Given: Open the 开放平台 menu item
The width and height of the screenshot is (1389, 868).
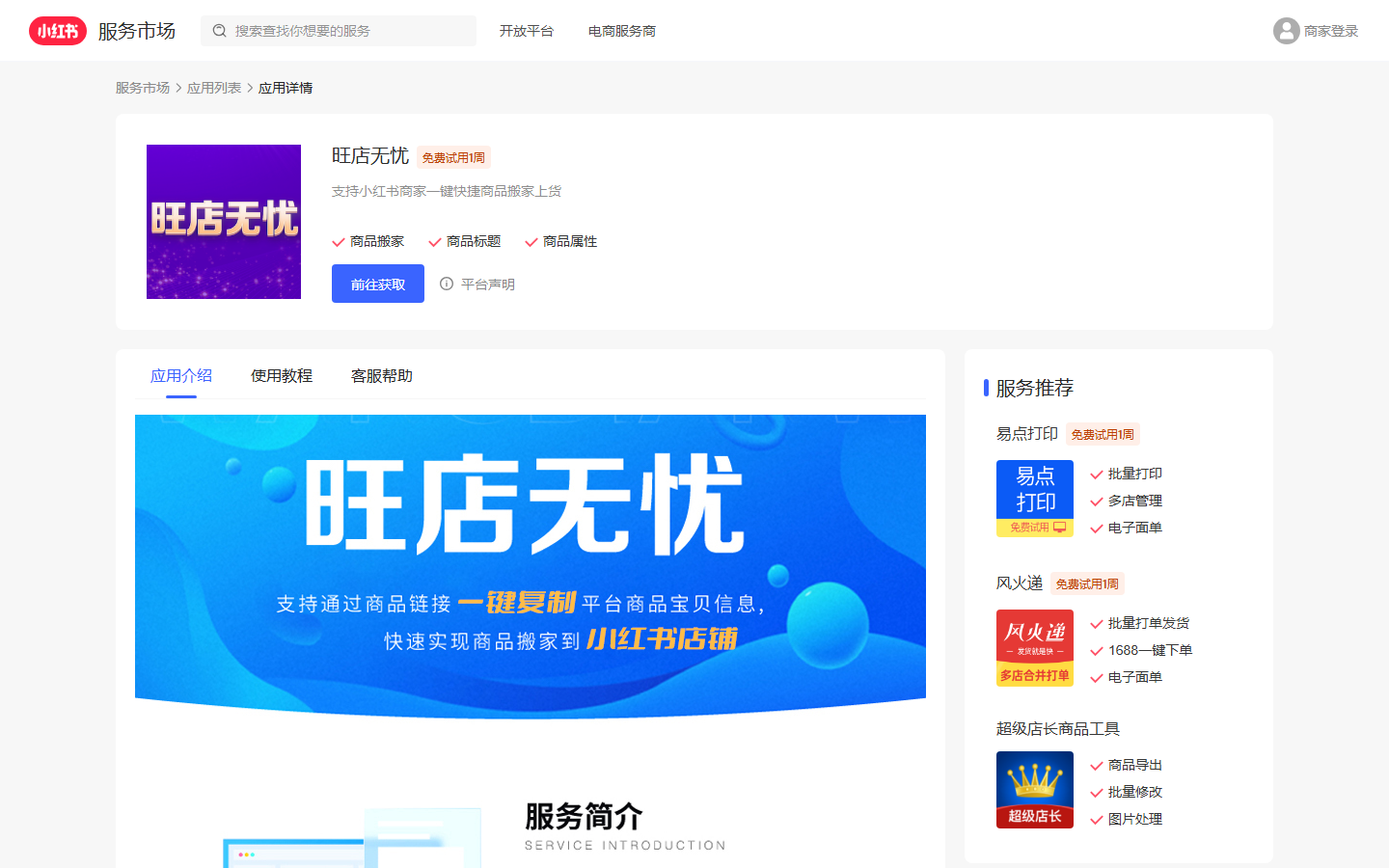Looking at the screenshot, I should click(x=527, y=31).
